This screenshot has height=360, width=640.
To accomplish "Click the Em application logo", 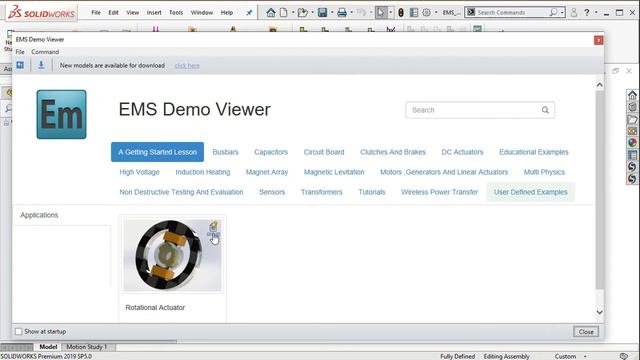I will coord(62,115).
